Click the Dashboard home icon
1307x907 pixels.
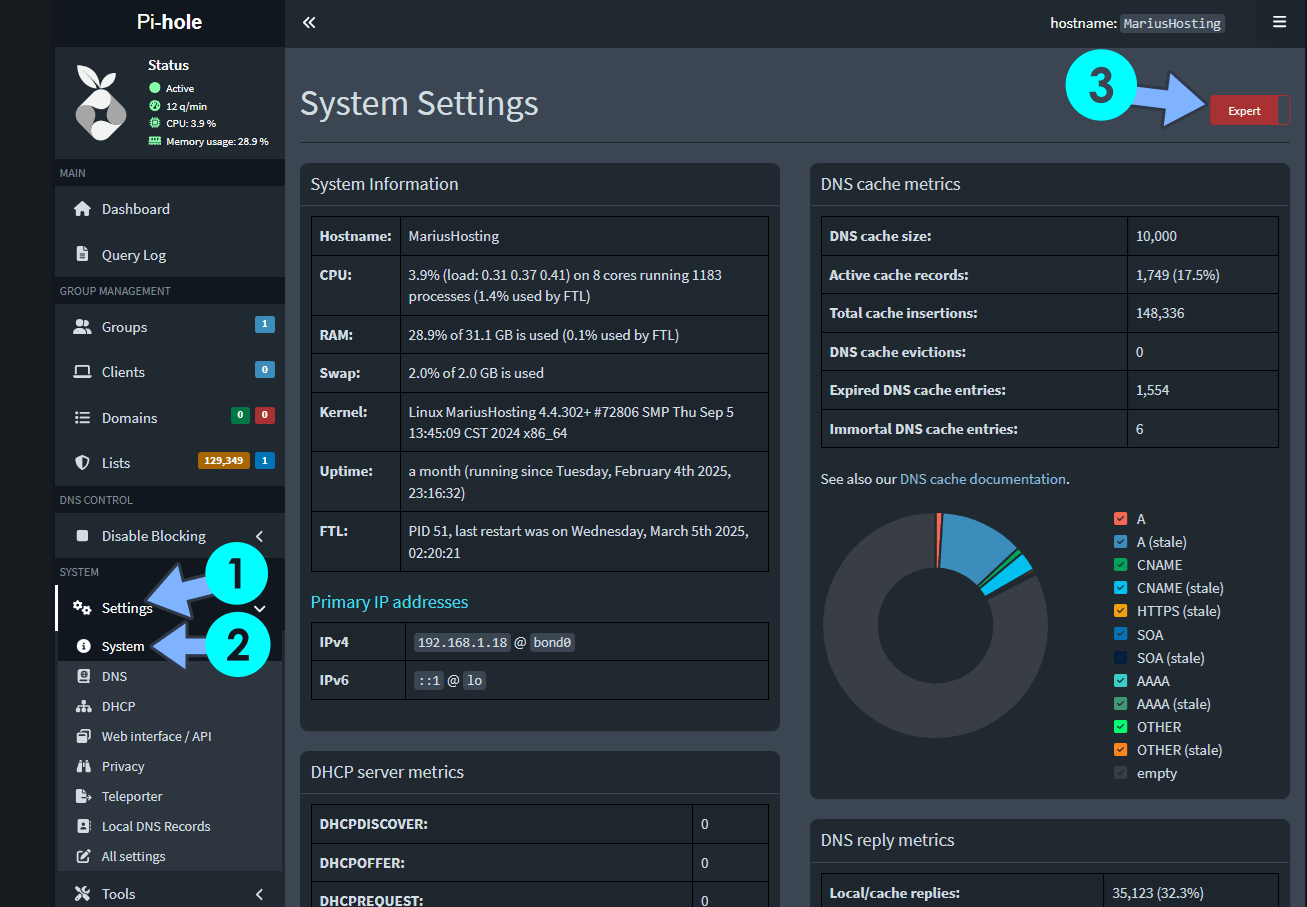[83, 209]
